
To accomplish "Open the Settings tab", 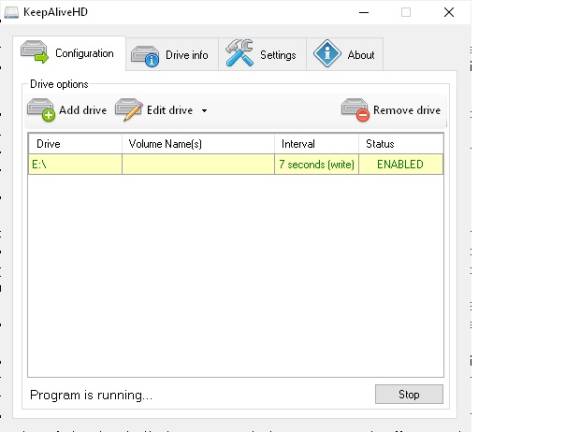I will pyautogui.click(x=262, y=55).
